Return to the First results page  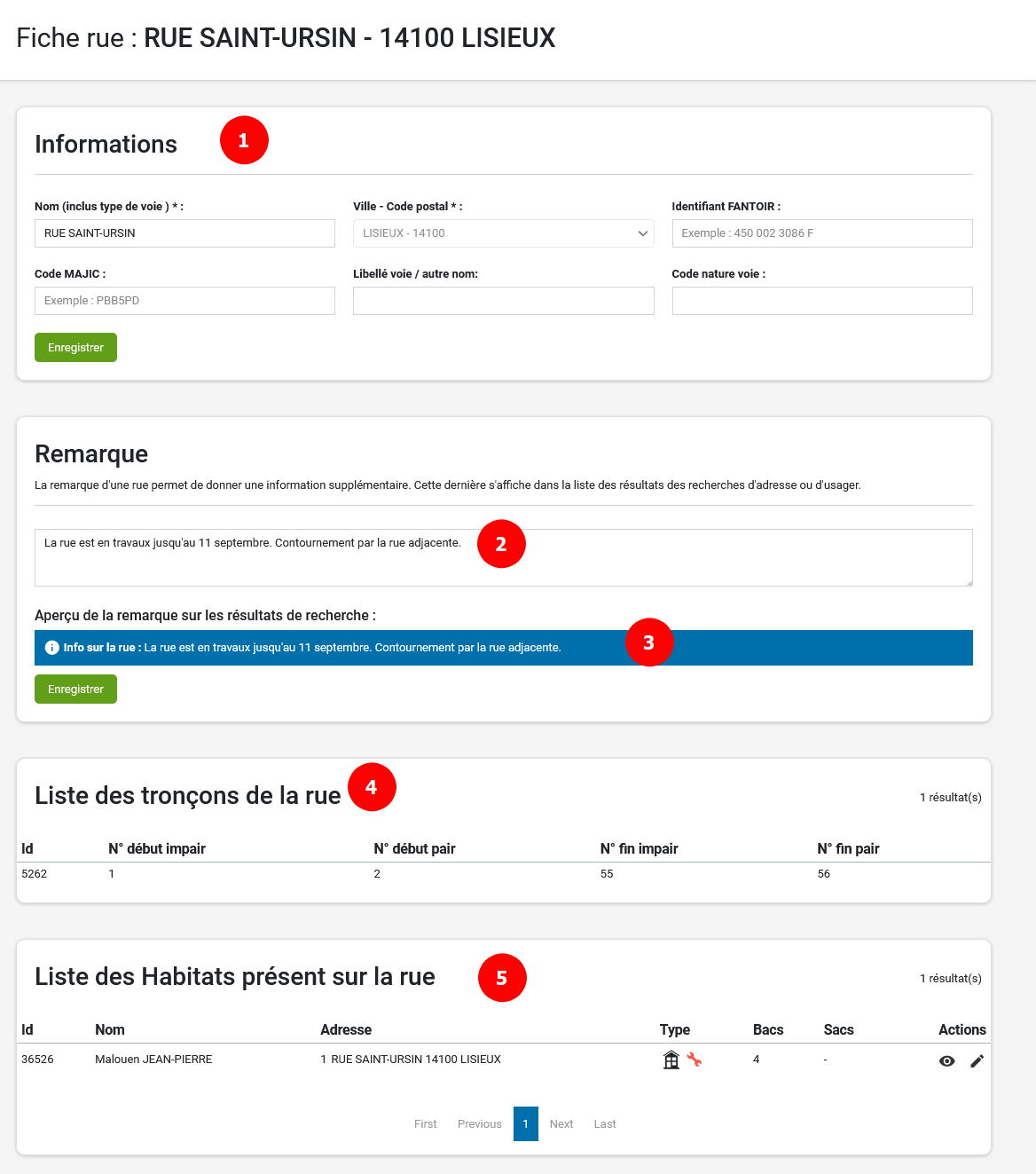coord(425,1123)
